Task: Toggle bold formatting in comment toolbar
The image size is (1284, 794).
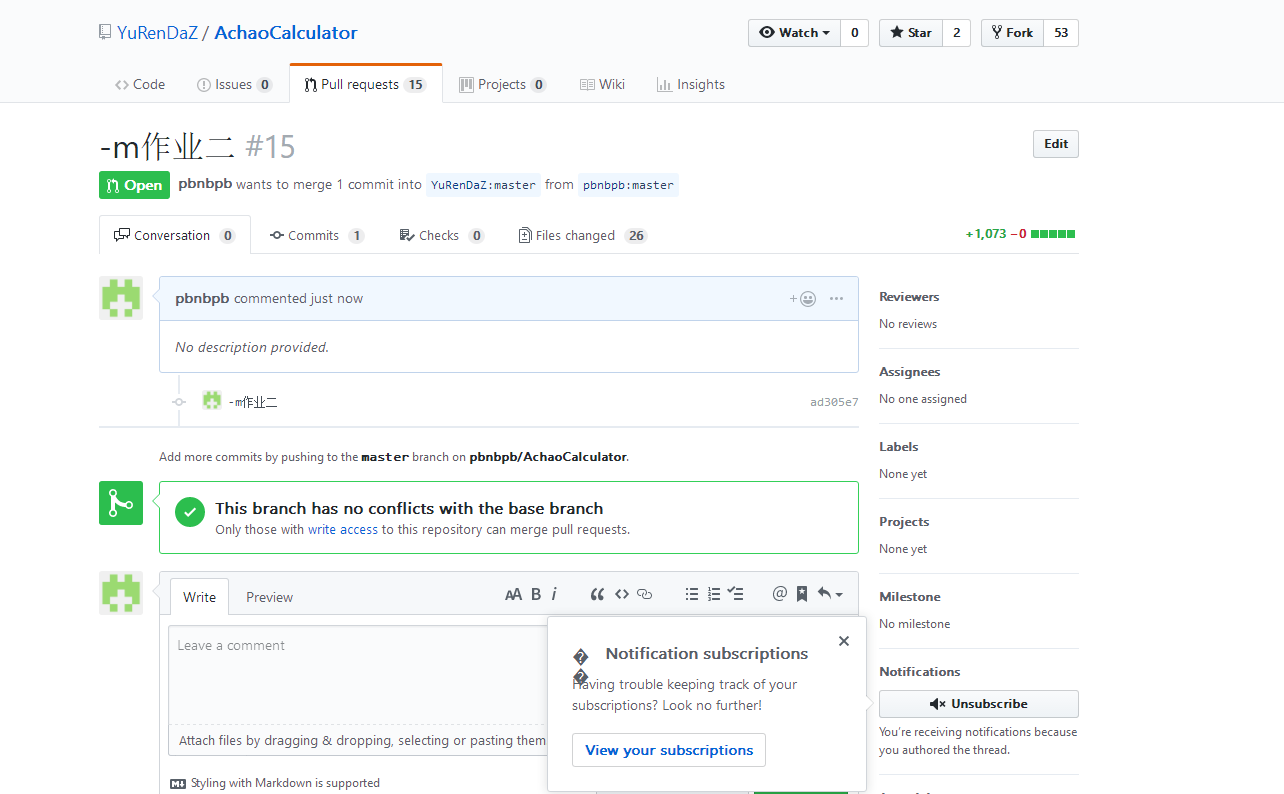Action: point(536,594)
